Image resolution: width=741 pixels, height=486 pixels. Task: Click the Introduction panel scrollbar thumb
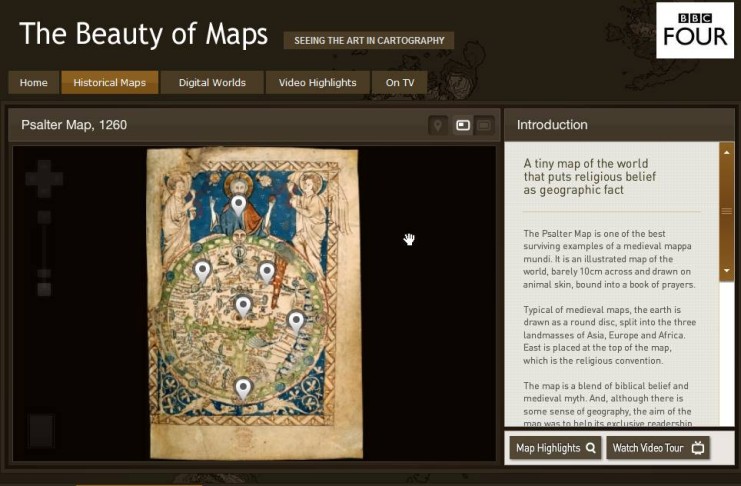[727, 211]
